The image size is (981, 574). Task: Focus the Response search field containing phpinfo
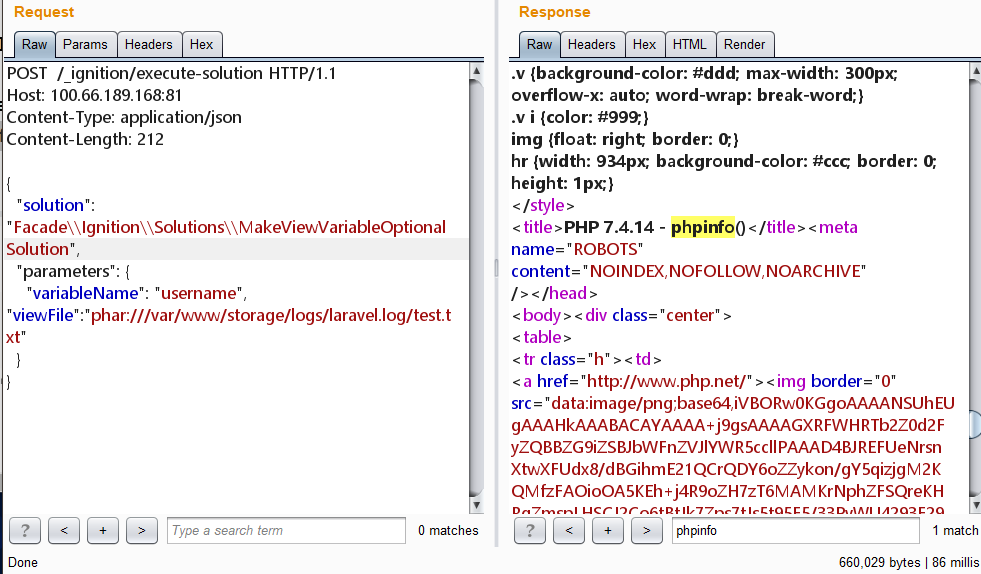[x=795, y=531]
